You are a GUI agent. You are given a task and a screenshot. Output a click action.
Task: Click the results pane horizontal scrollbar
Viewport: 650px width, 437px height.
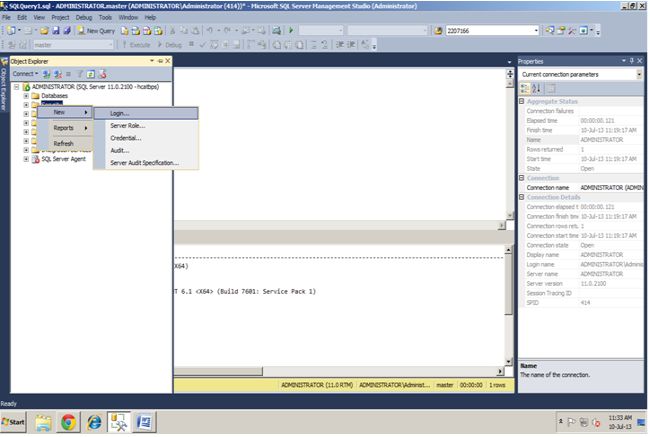pos(339,371)
